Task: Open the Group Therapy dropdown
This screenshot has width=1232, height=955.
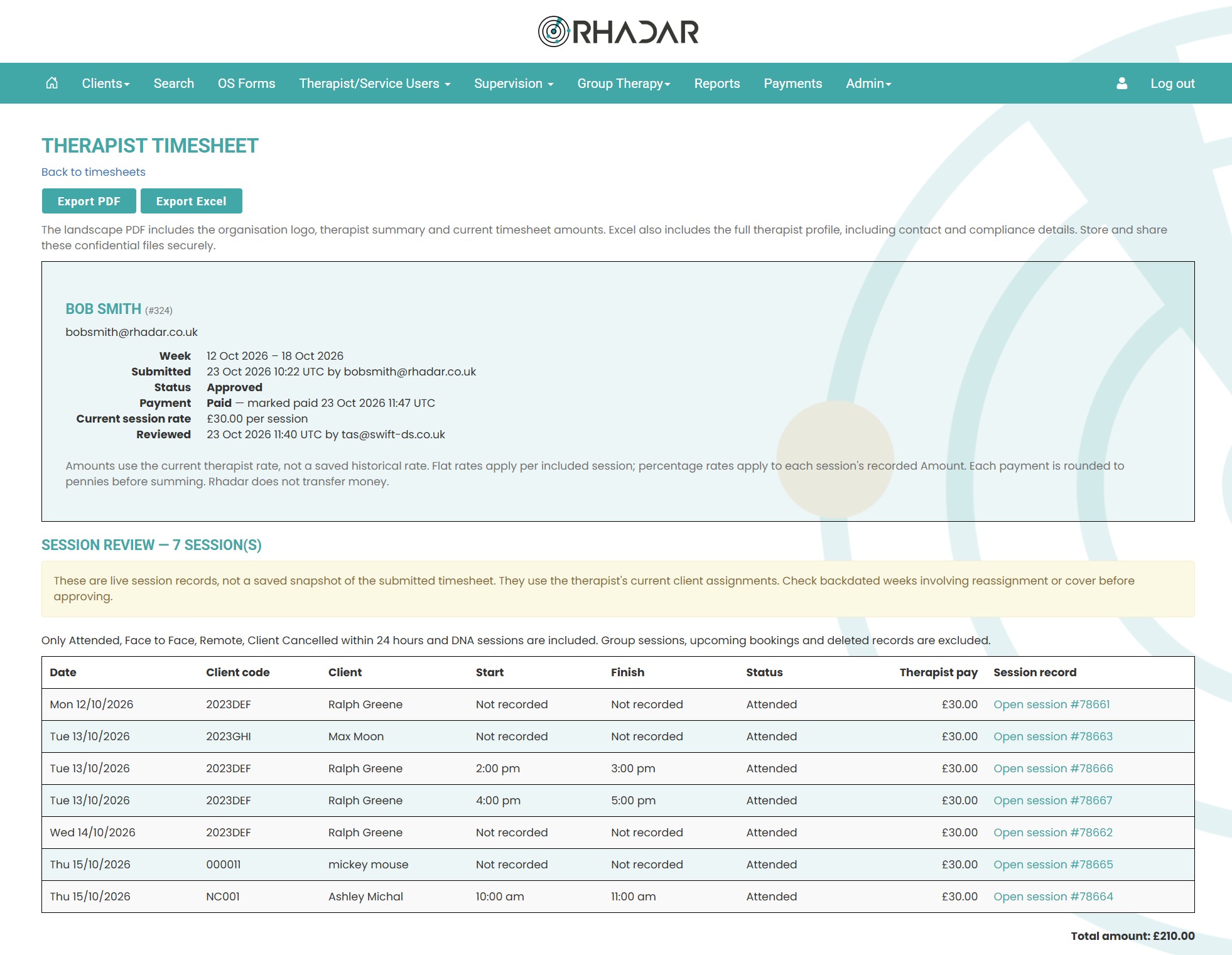Action: (x=624, y=84)
